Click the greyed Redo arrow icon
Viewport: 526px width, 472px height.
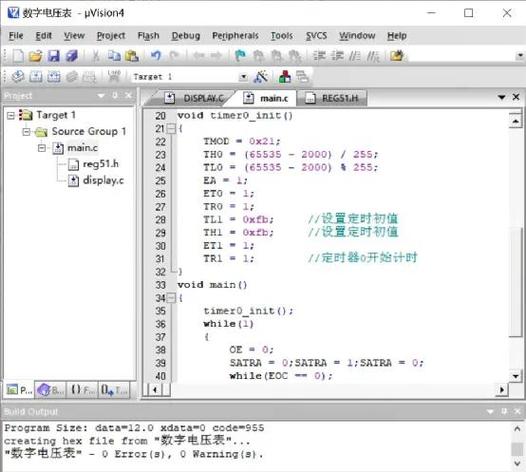(174, 56)
